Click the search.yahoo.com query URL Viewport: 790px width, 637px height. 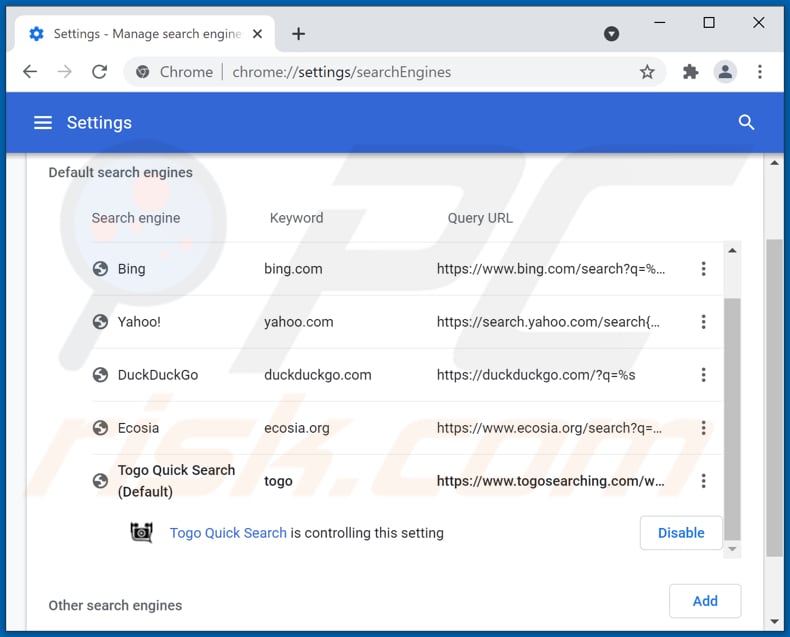pyautogui.click(x=548, y=322)
